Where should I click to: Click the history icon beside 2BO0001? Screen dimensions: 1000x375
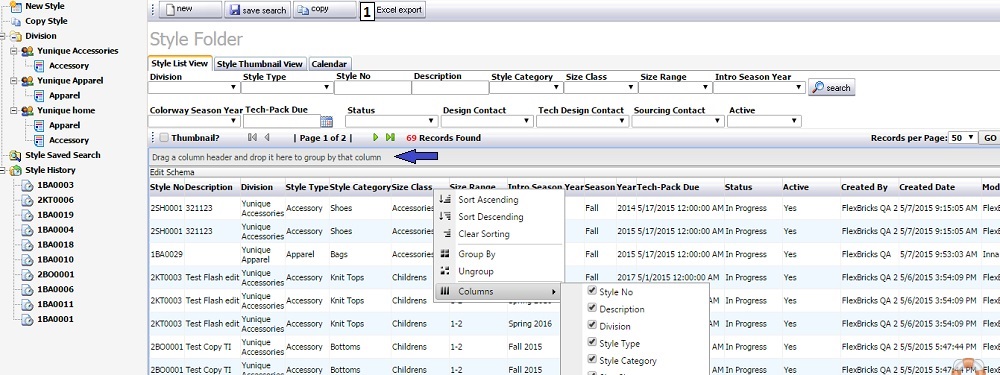[27, 275]
